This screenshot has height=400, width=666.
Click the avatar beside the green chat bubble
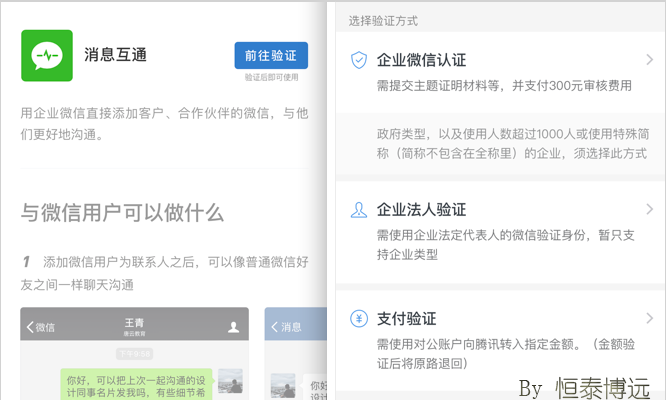click(x=230, y=381)
